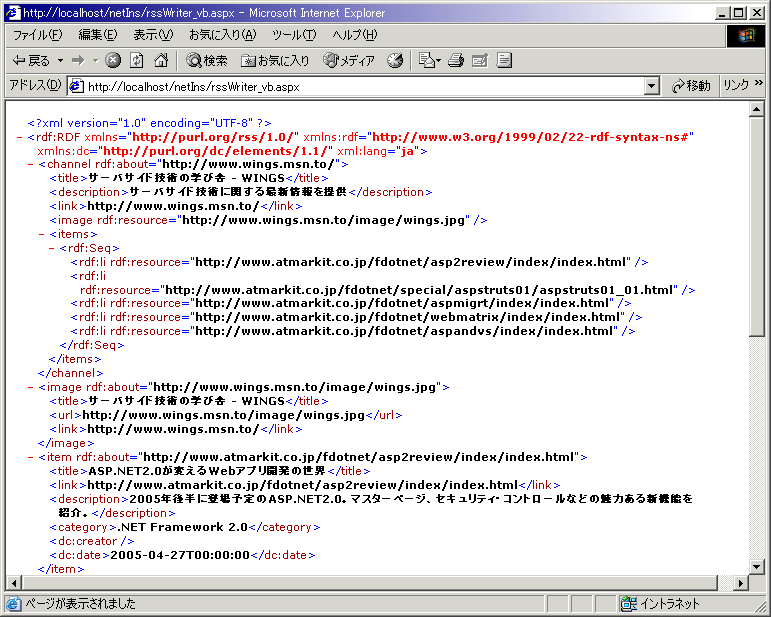Click the status bar page icon

click(x=14, y=603)
